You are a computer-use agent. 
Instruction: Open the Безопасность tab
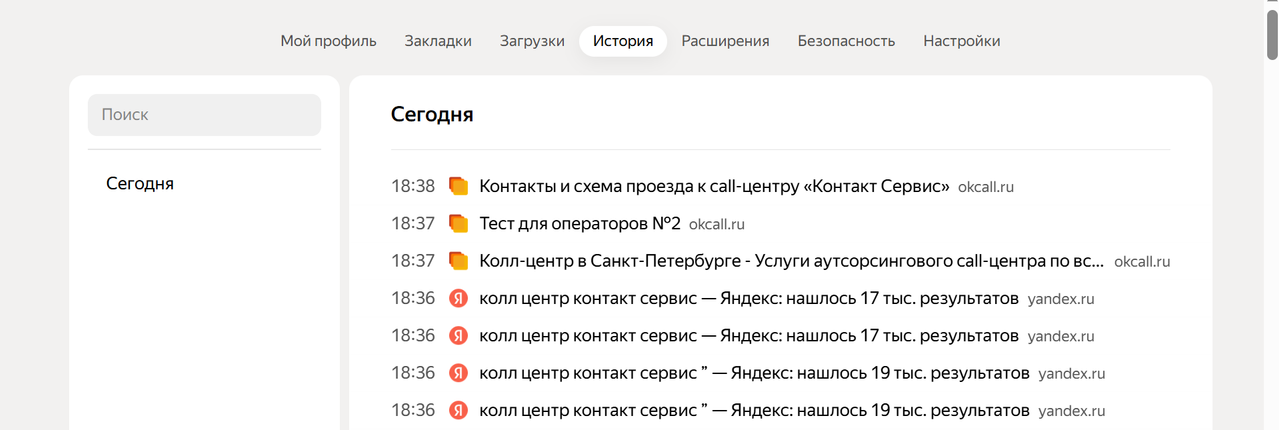click(846, 41)
